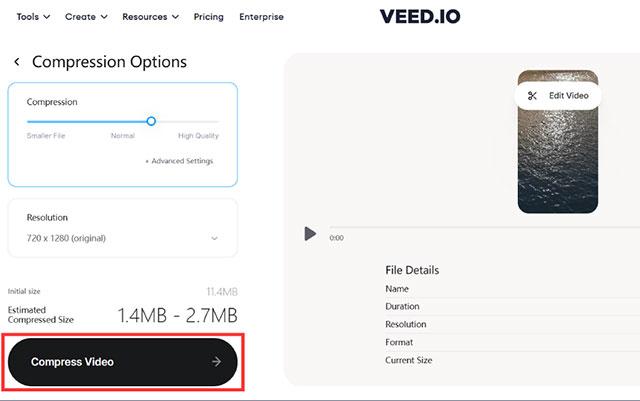Click the compression slider handle
This screenshot has height=401, width=640.
tap(151, 121)
